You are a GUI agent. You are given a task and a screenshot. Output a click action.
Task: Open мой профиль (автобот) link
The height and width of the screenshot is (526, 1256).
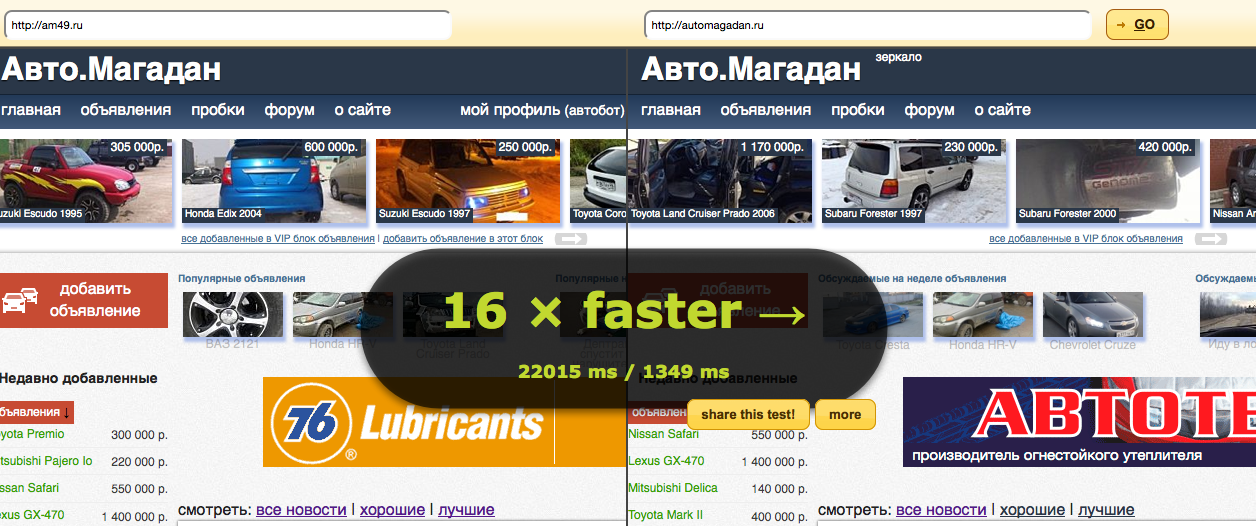[x=542, y=110]
